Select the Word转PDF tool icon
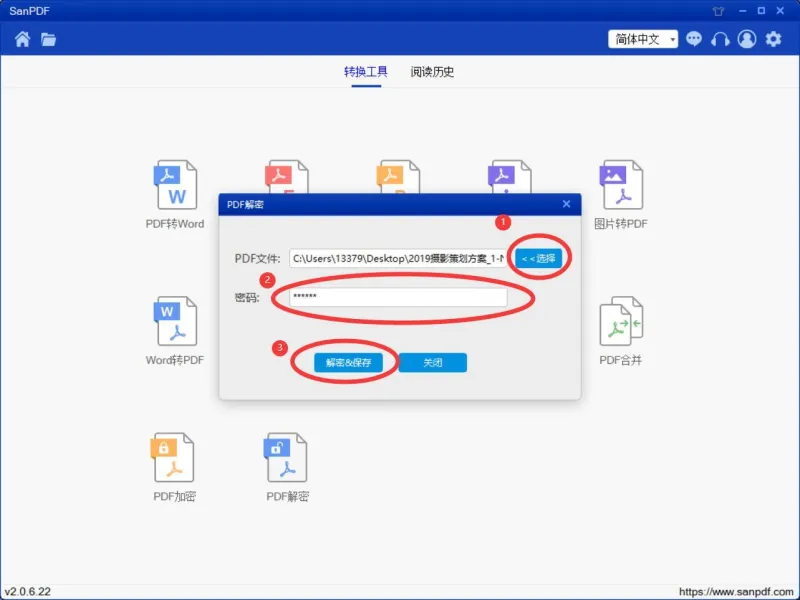The height and width of the screenshot is (600, 800). [175, 321]
